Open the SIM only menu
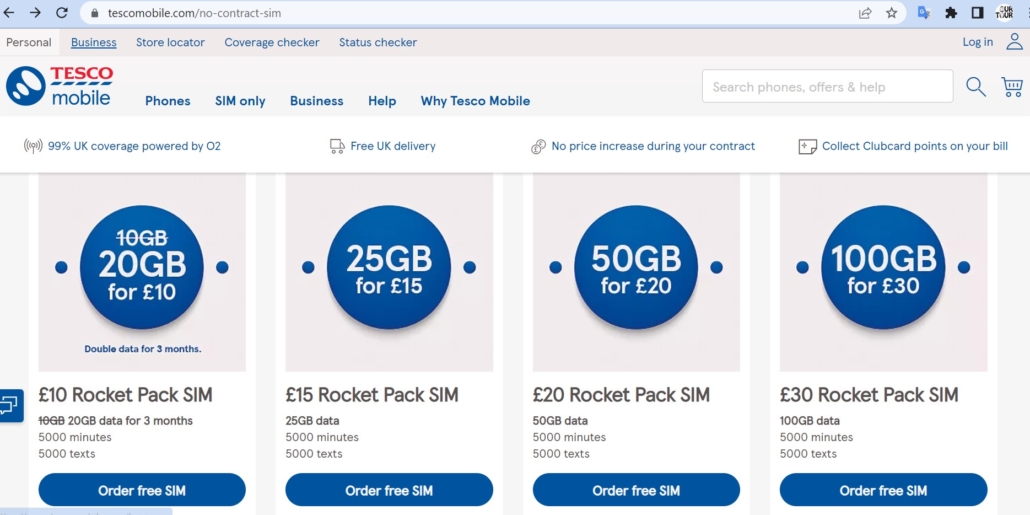 pos(240,101)
